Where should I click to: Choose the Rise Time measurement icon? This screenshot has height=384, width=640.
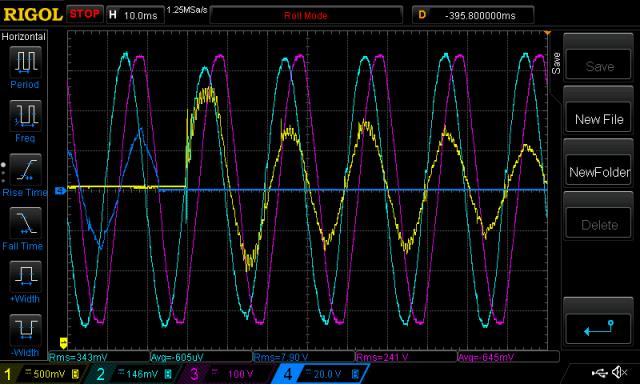[x=25, y=169]
